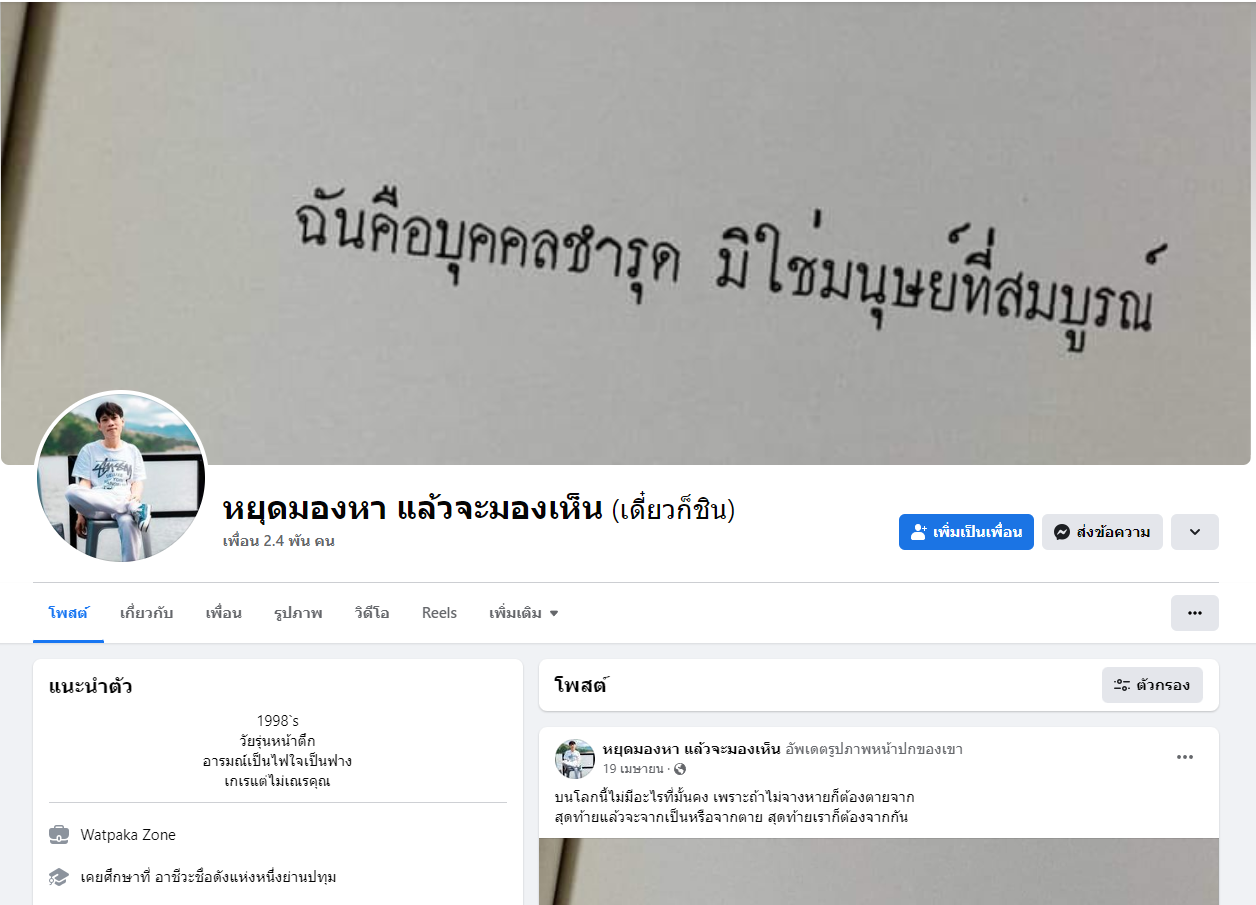Open the three-dots profile options menu
The height and width of the screenshot is (905, 1256).
click(1195, 613)
